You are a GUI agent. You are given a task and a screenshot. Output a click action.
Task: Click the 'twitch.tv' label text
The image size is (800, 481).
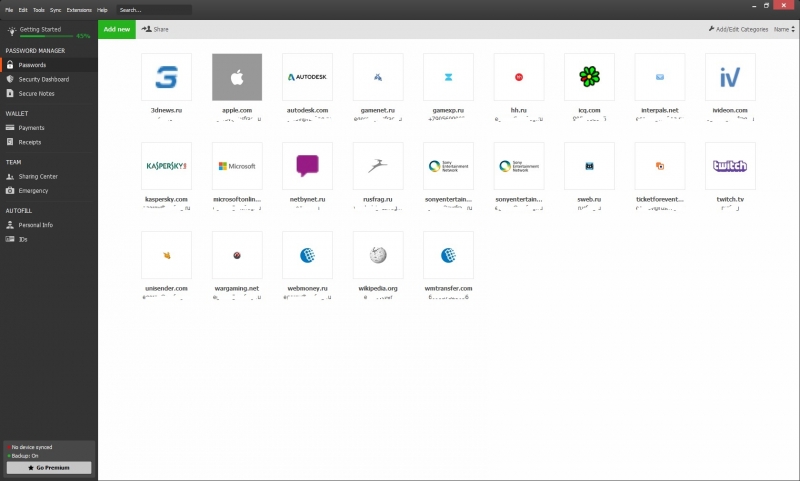point(730,199)
